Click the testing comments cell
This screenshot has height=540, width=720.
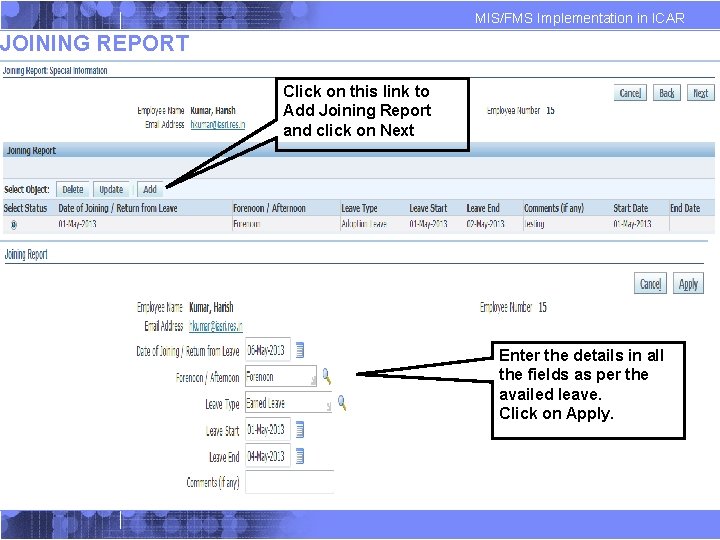[534, 224]
